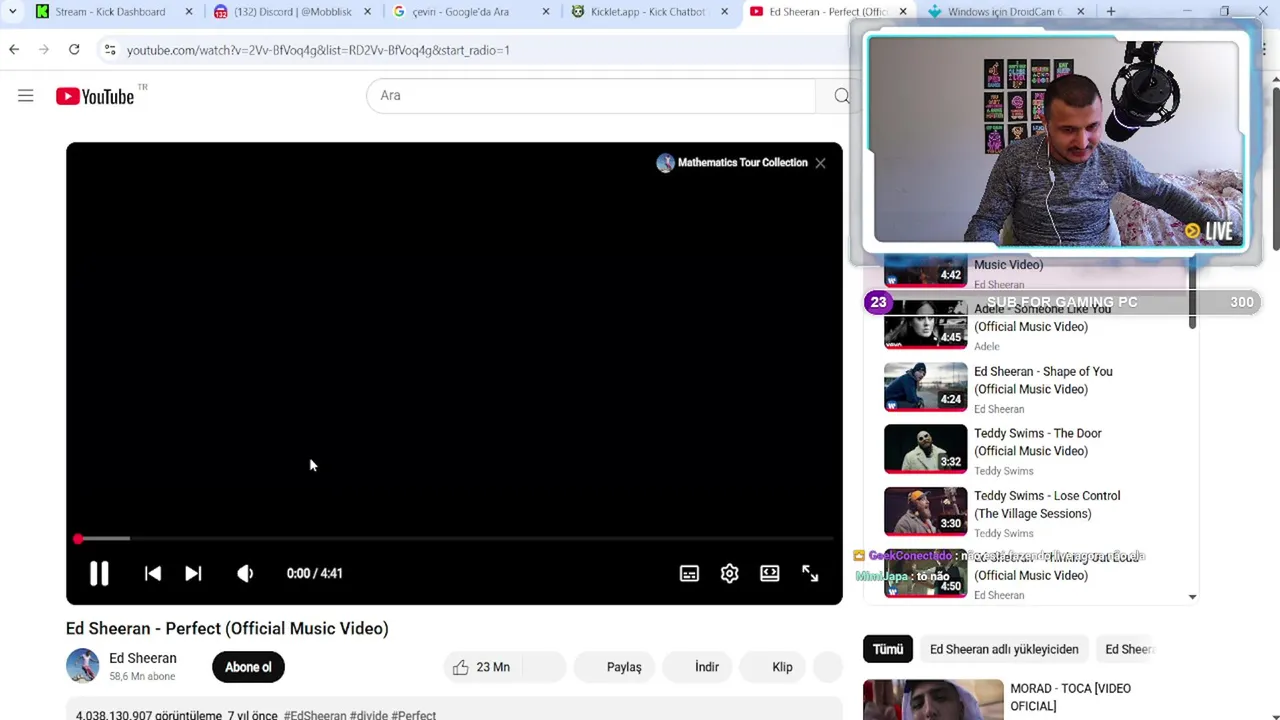Play Teddy Swims The Door thumbnail
Viewport: 1280px width, 720px height.
coord(925,449)
